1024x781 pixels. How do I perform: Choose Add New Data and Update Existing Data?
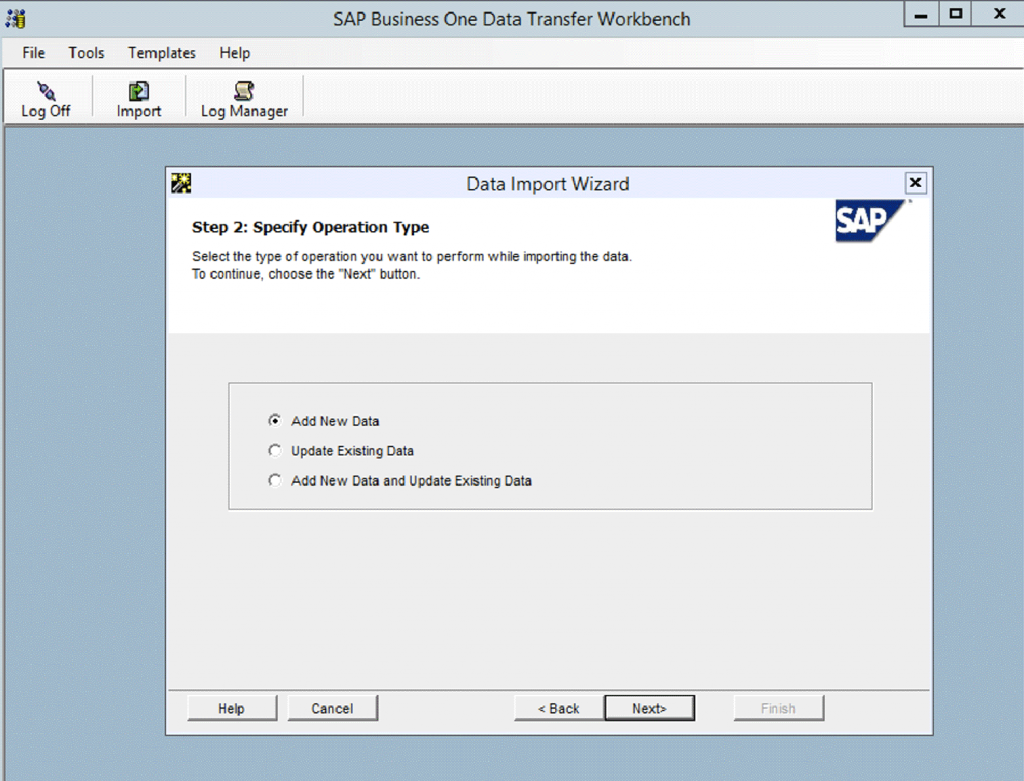[274, 480]
